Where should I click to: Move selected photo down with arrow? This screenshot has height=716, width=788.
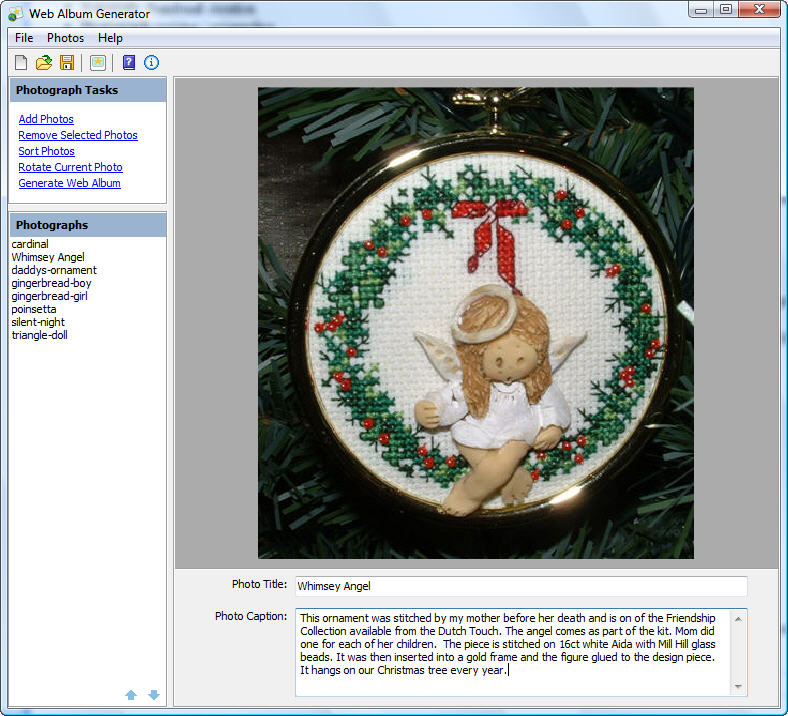coord(154,695)
